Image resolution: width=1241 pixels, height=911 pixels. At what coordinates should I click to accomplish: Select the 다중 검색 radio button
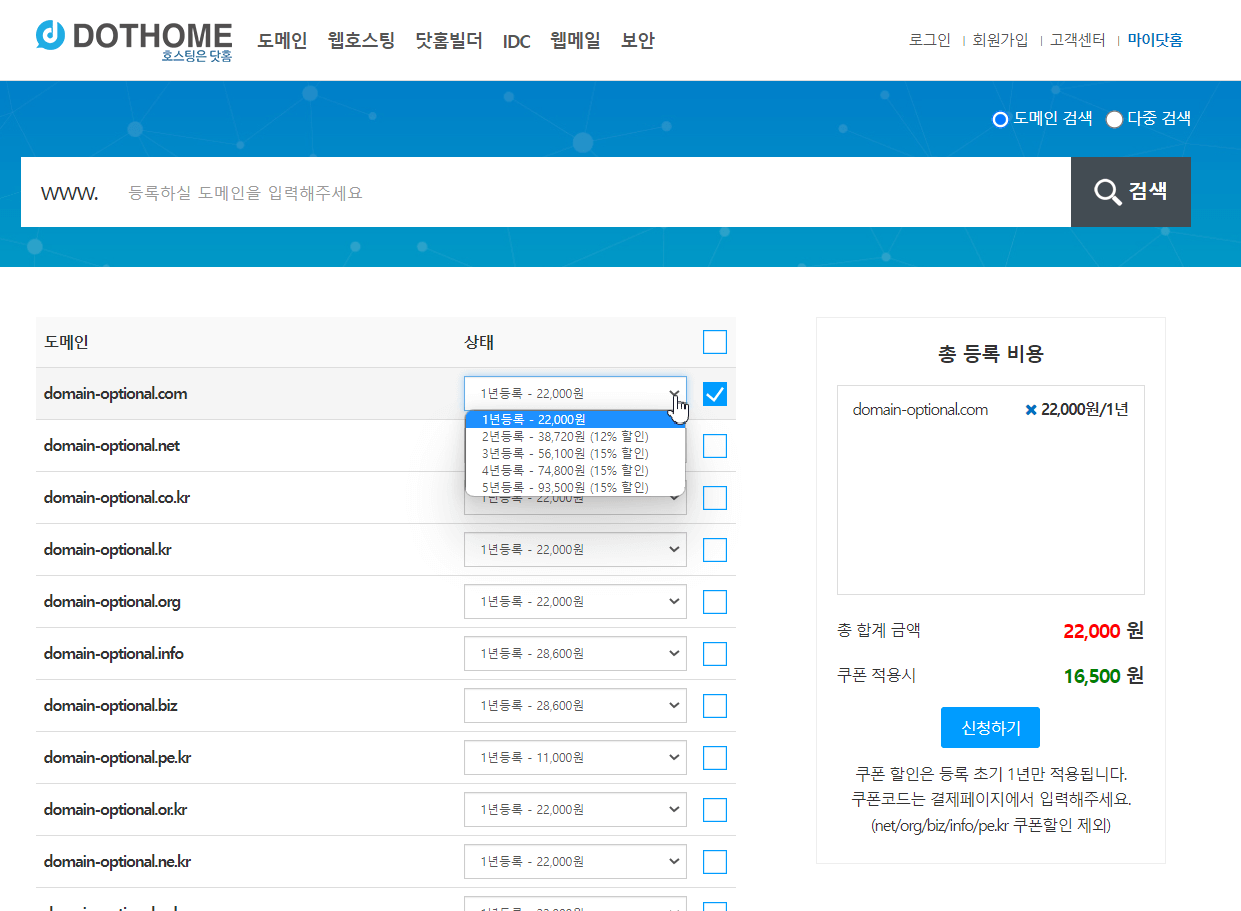coord(1113,118)
